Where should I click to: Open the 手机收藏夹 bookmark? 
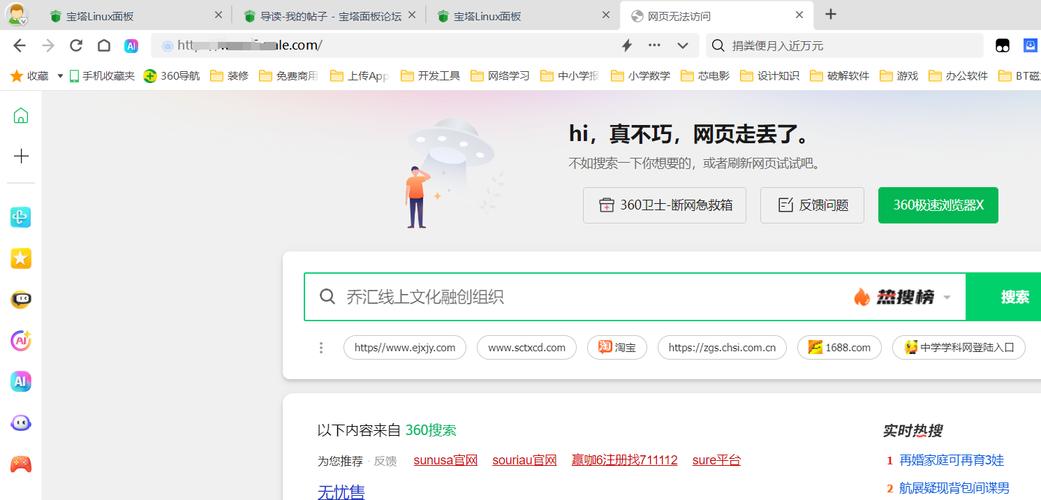click(102, 76)
